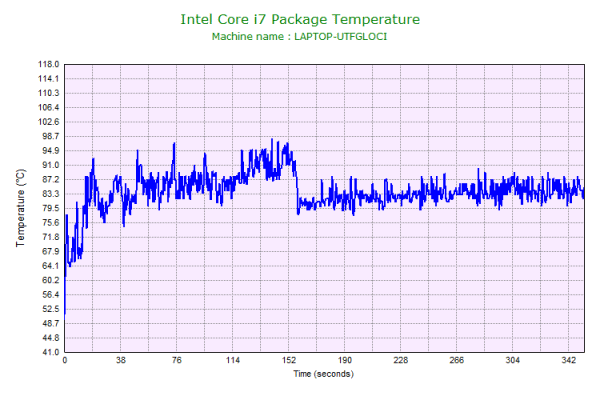The width and height of the screenshot is (600, 400).
Task: Click the 83.3 y-axis value
Action: tap(51, 194)
